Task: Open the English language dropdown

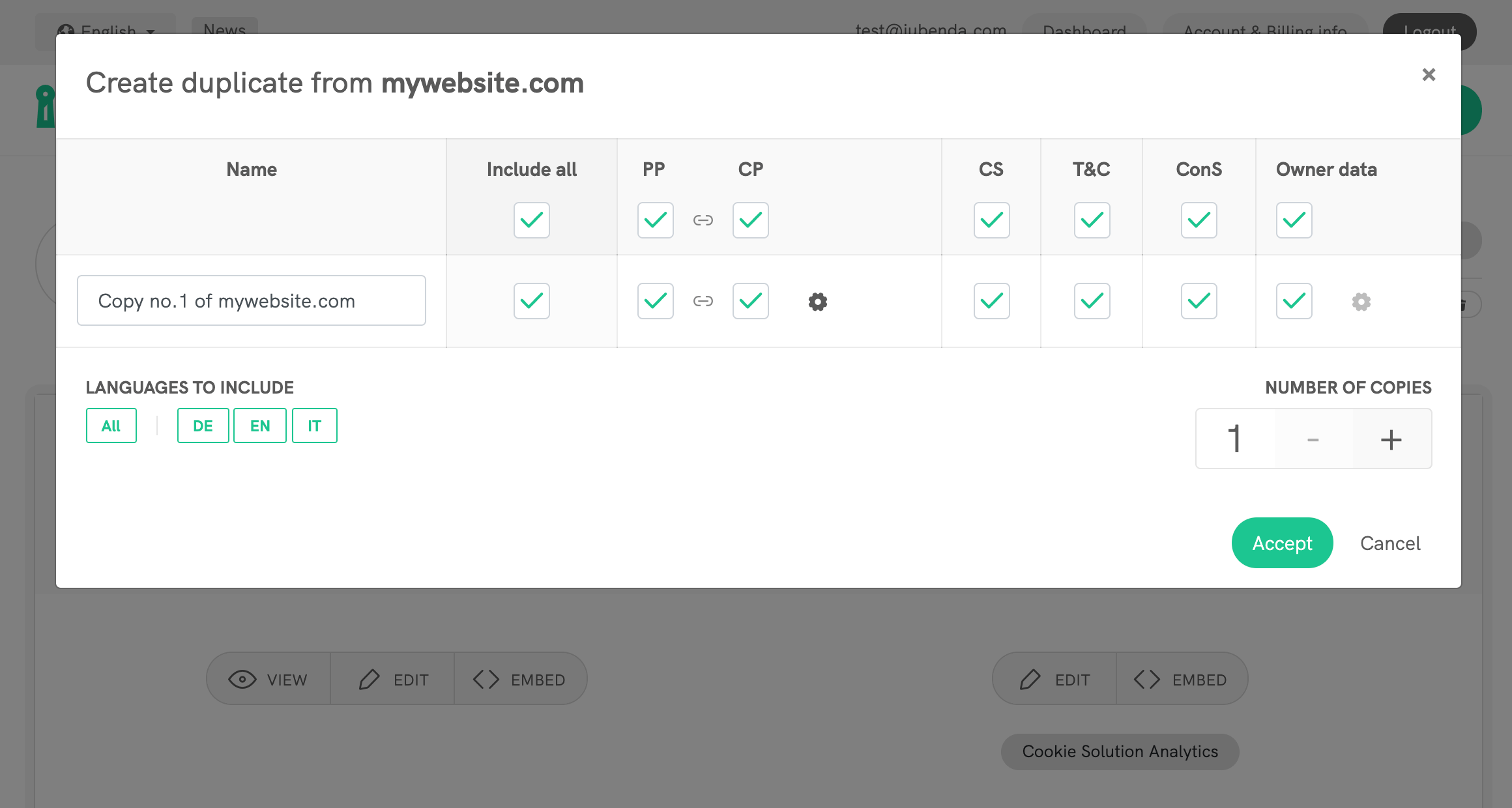Action: (x=108, y=30)
